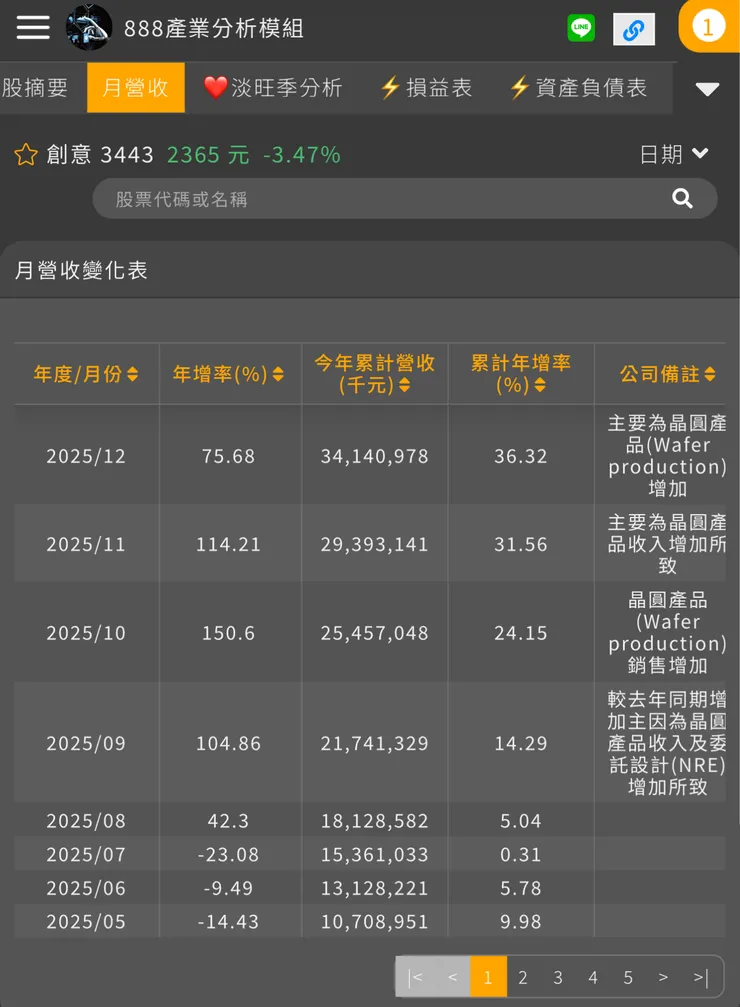Click cumulative revenue 34,140,978
The image size is (740, 1007).
pyautogui.click(x=374, y=456)
